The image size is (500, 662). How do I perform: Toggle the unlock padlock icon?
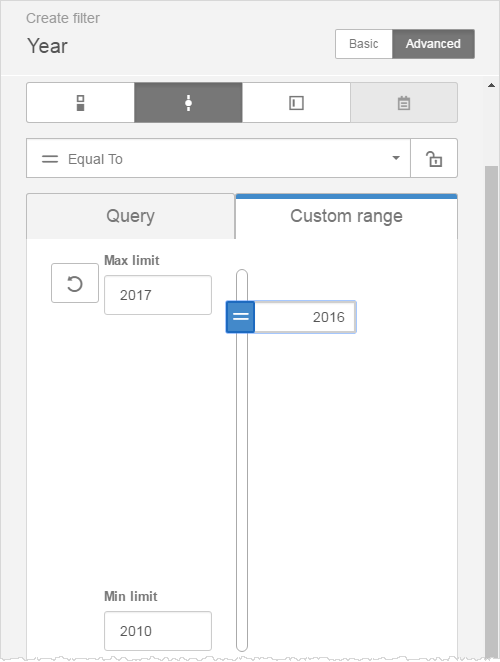tap(434, 158)
